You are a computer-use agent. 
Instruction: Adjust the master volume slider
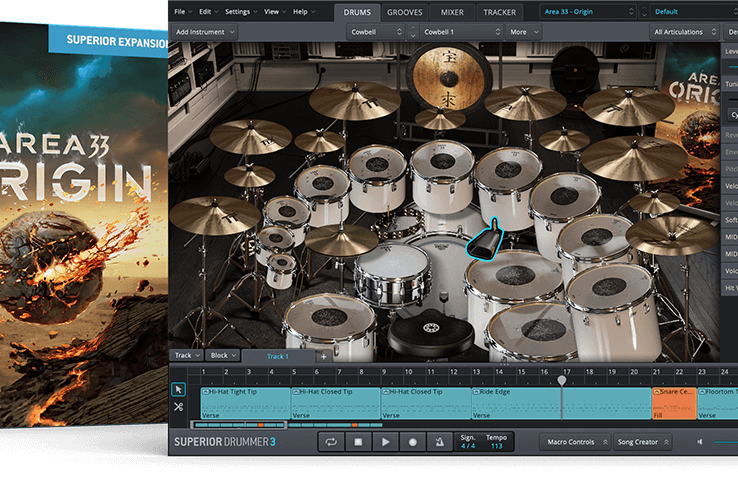726,442
